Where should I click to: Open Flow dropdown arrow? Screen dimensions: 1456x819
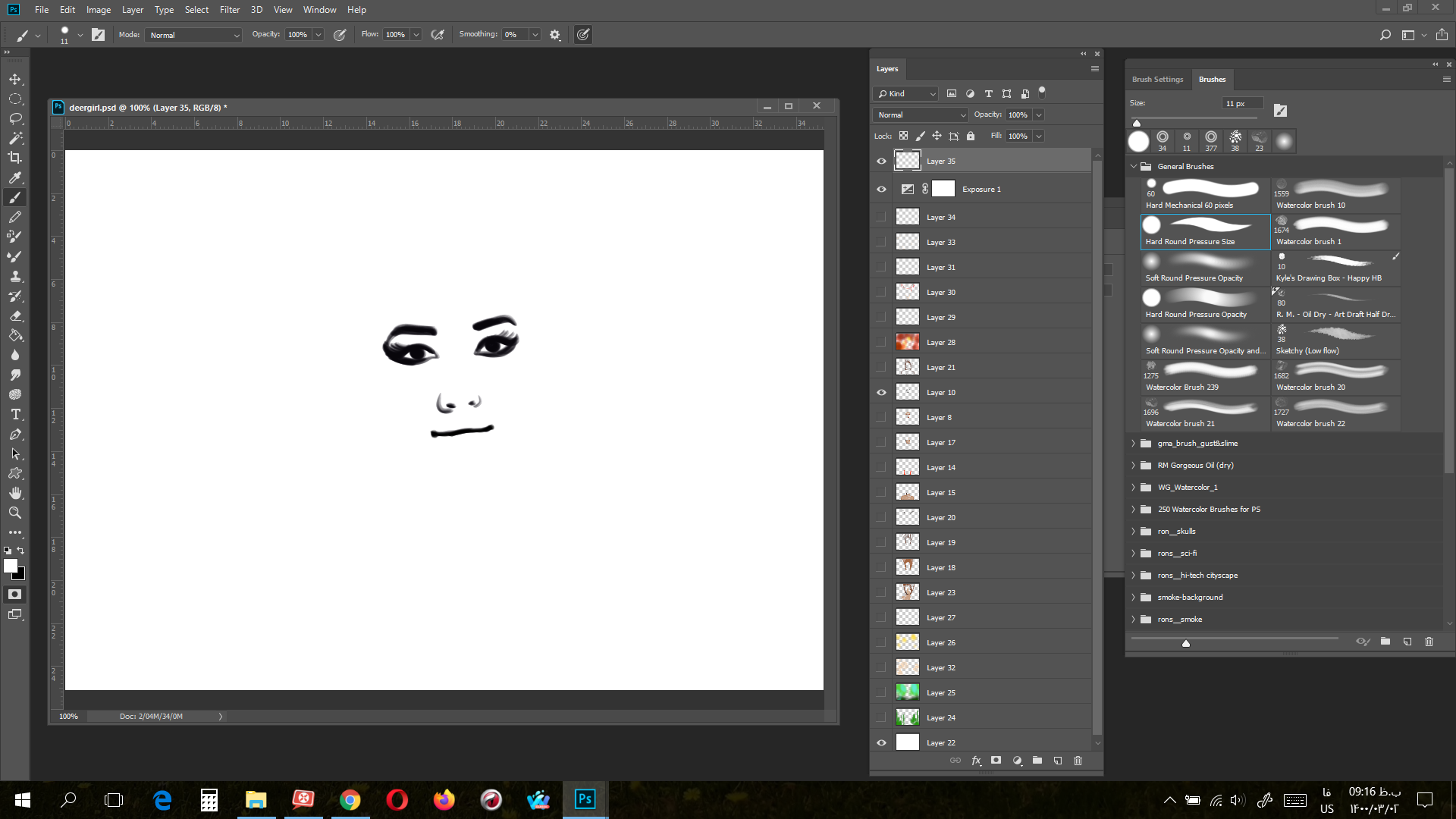click(x=416, y=35)
